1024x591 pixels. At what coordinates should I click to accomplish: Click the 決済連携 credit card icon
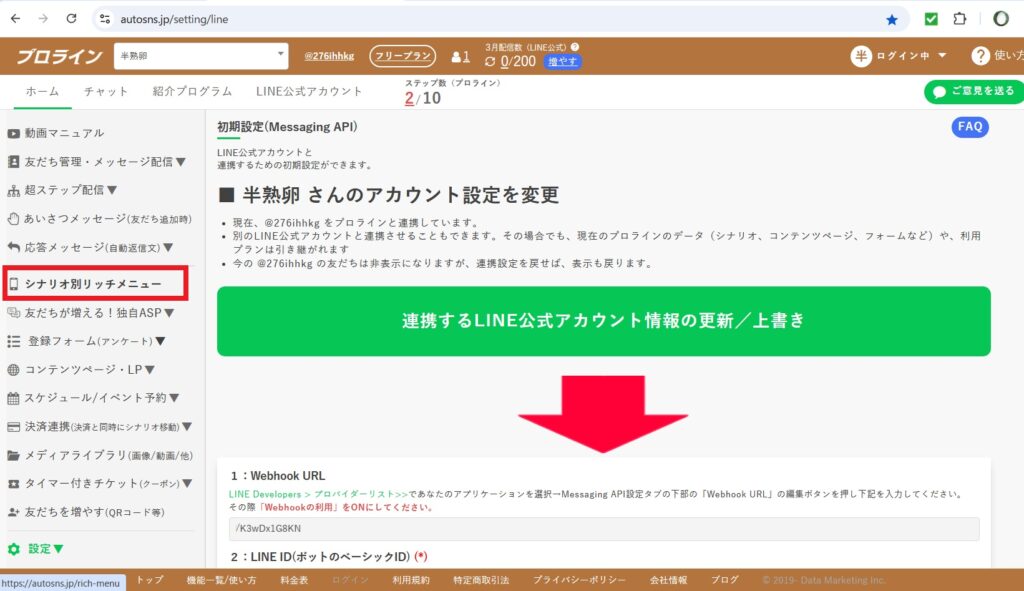(13, 426)
